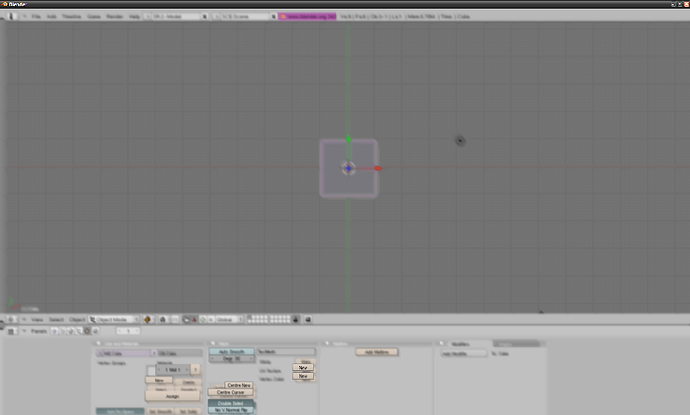Switch to the Logic context icon
This screenshot has height=415, width=690.
(54, 331)
